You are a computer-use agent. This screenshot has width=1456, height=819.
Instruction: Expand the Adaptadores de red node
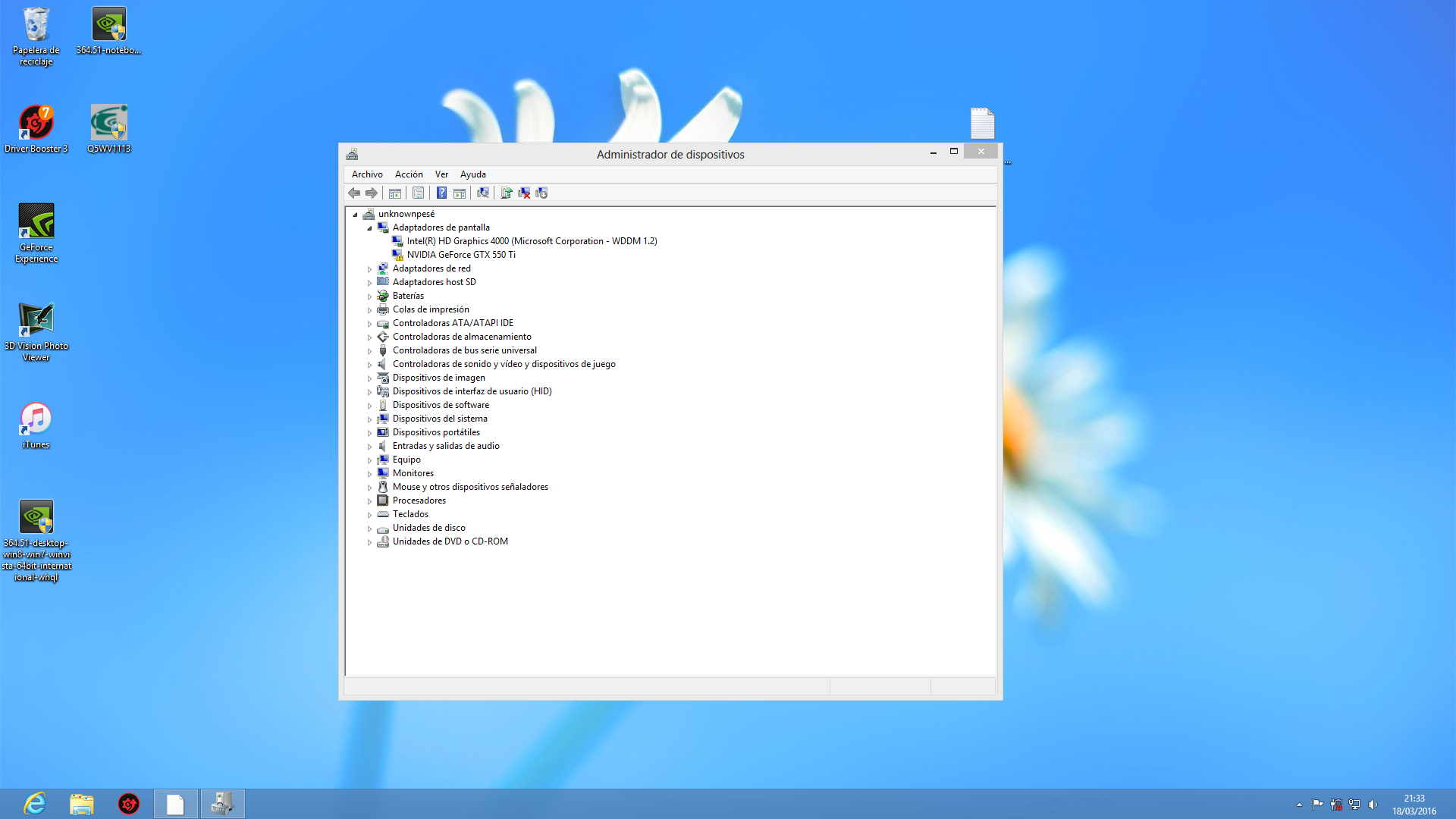[x=369, y=269]
